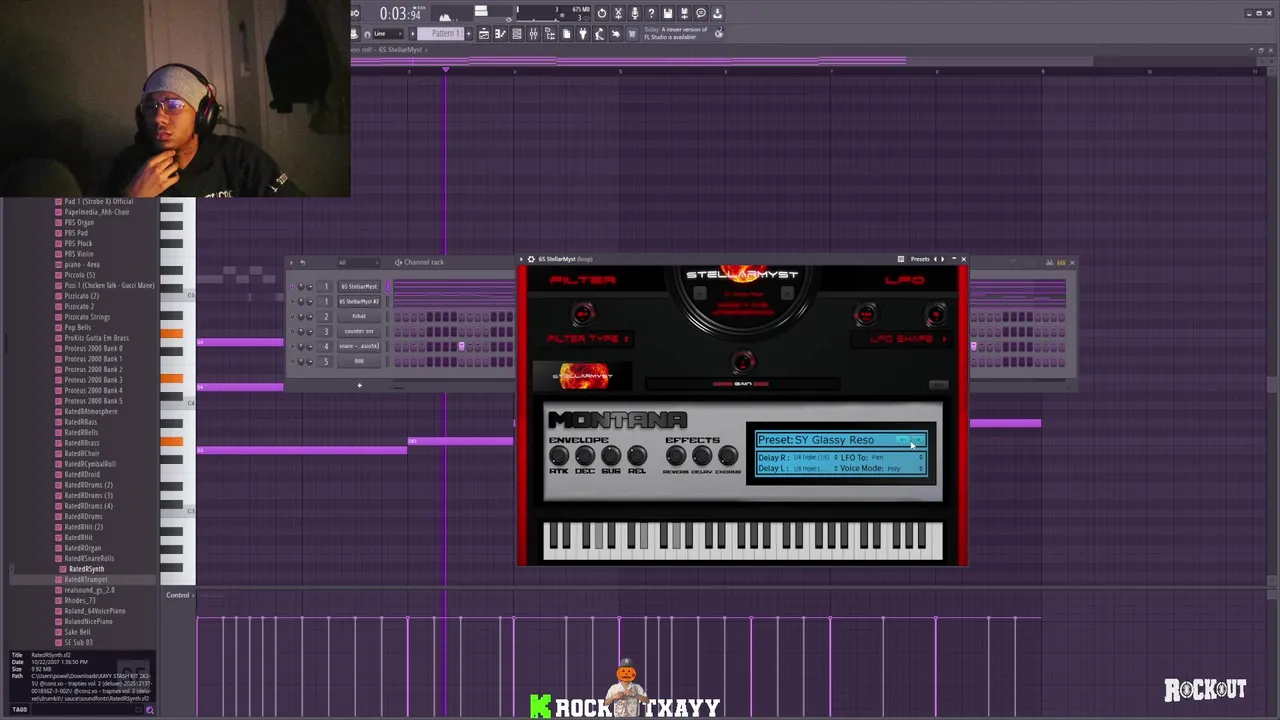Open the Presets menu in the plugin title bar
Screen dimensions: 1280x720
(920, 259)
